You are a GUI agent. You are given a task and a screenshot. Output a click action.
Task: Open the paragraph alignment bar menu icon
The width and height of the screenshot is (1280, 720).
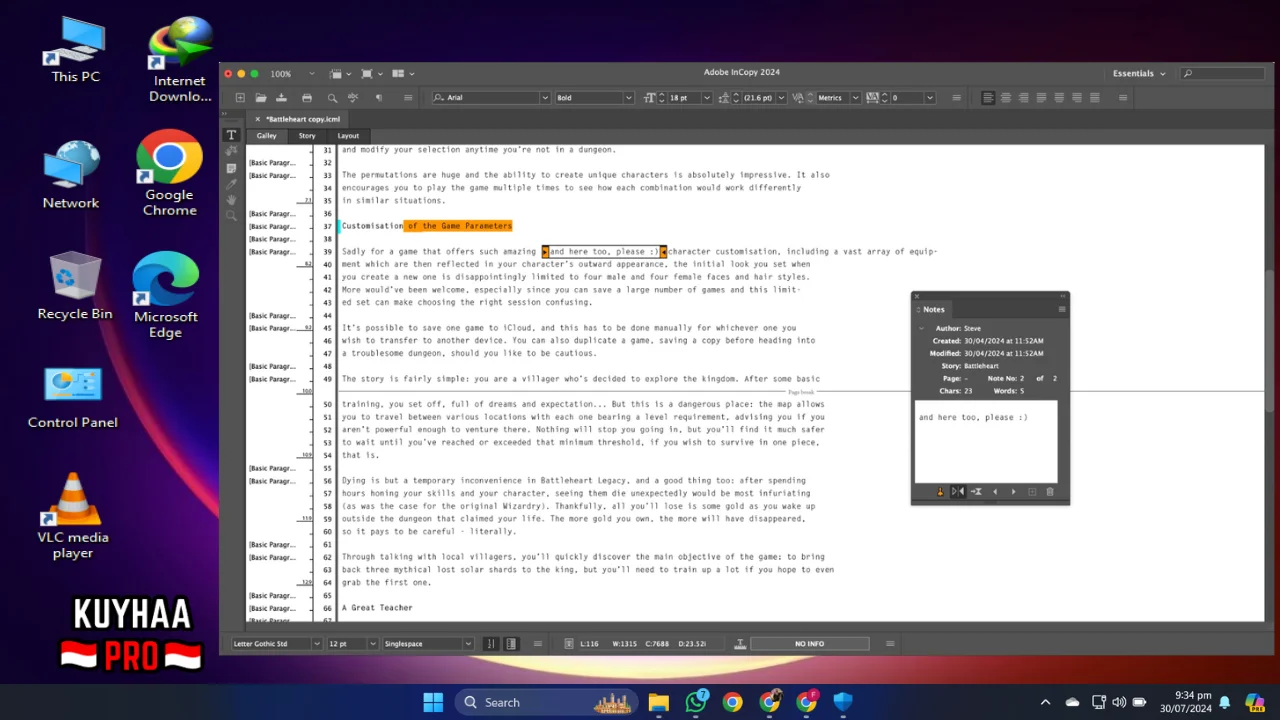point(1123,98)
